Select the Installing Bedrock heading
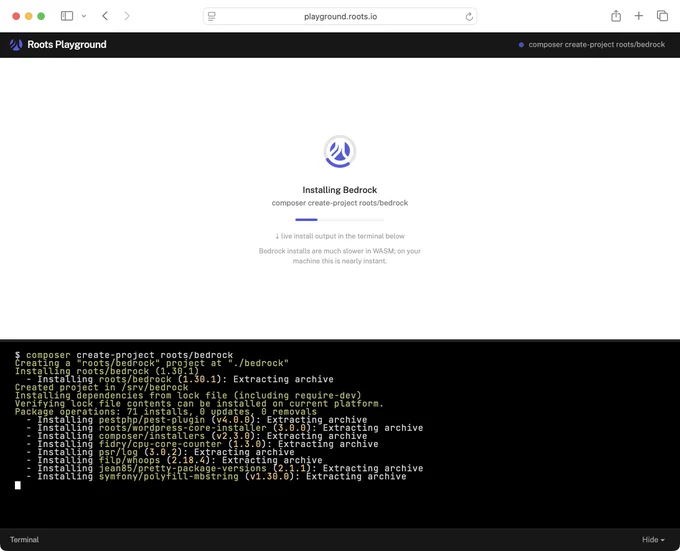The height and width of the screenshot is (551, 680). click(x=340, y=190)
